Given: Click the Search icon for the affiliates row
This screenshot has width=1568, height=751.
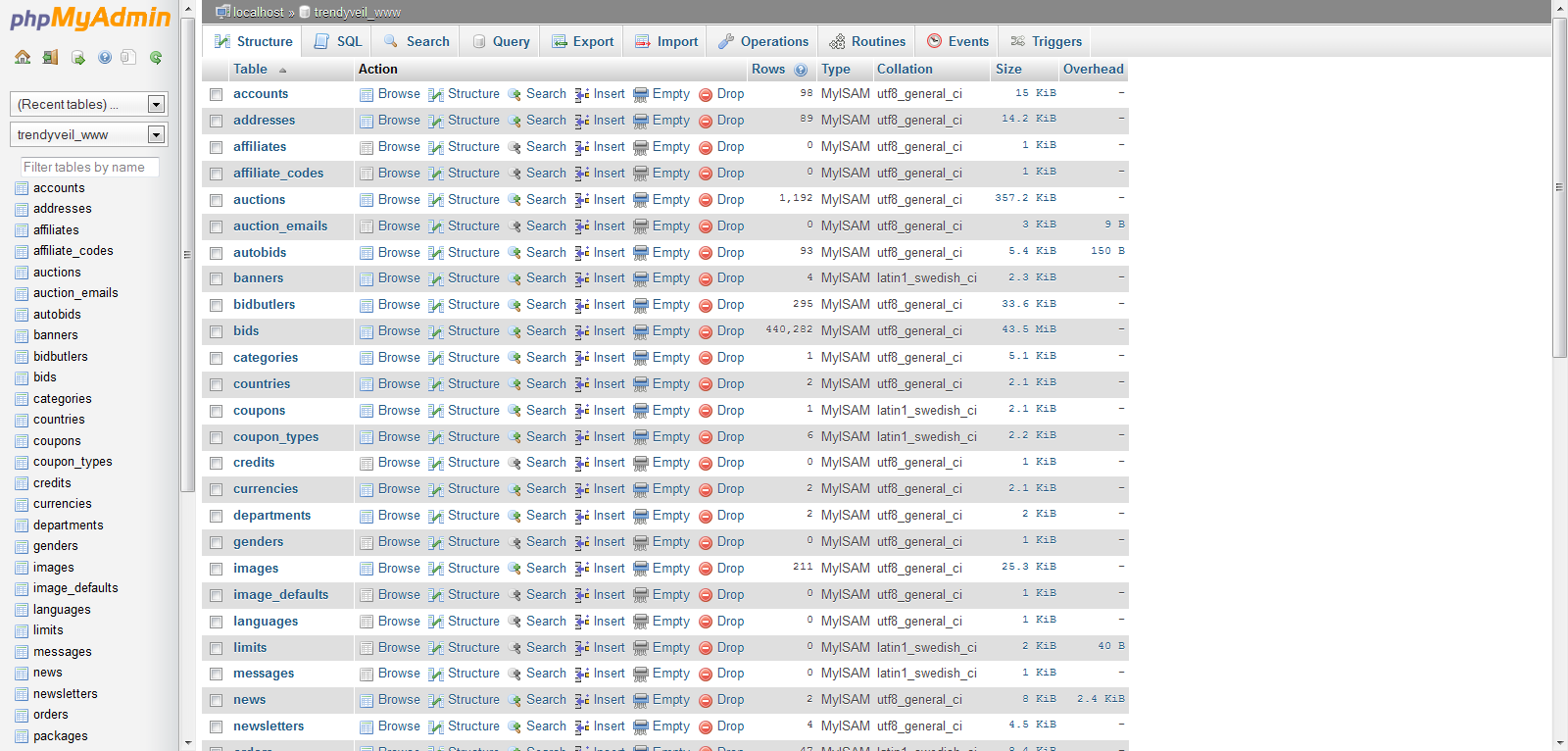Looking at the screenshot, I should (x=514, y=147).
